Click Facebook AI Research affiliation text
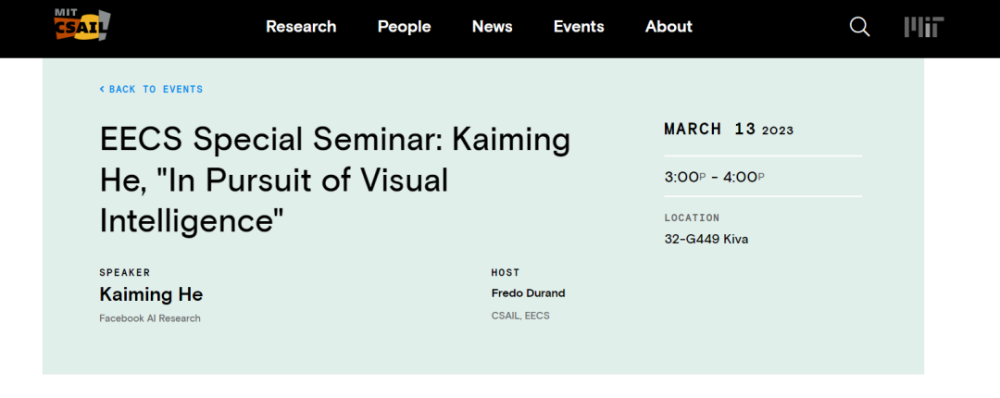This screenshot has width=1000, height=398. pyautogui.click(x=150, y=318)
